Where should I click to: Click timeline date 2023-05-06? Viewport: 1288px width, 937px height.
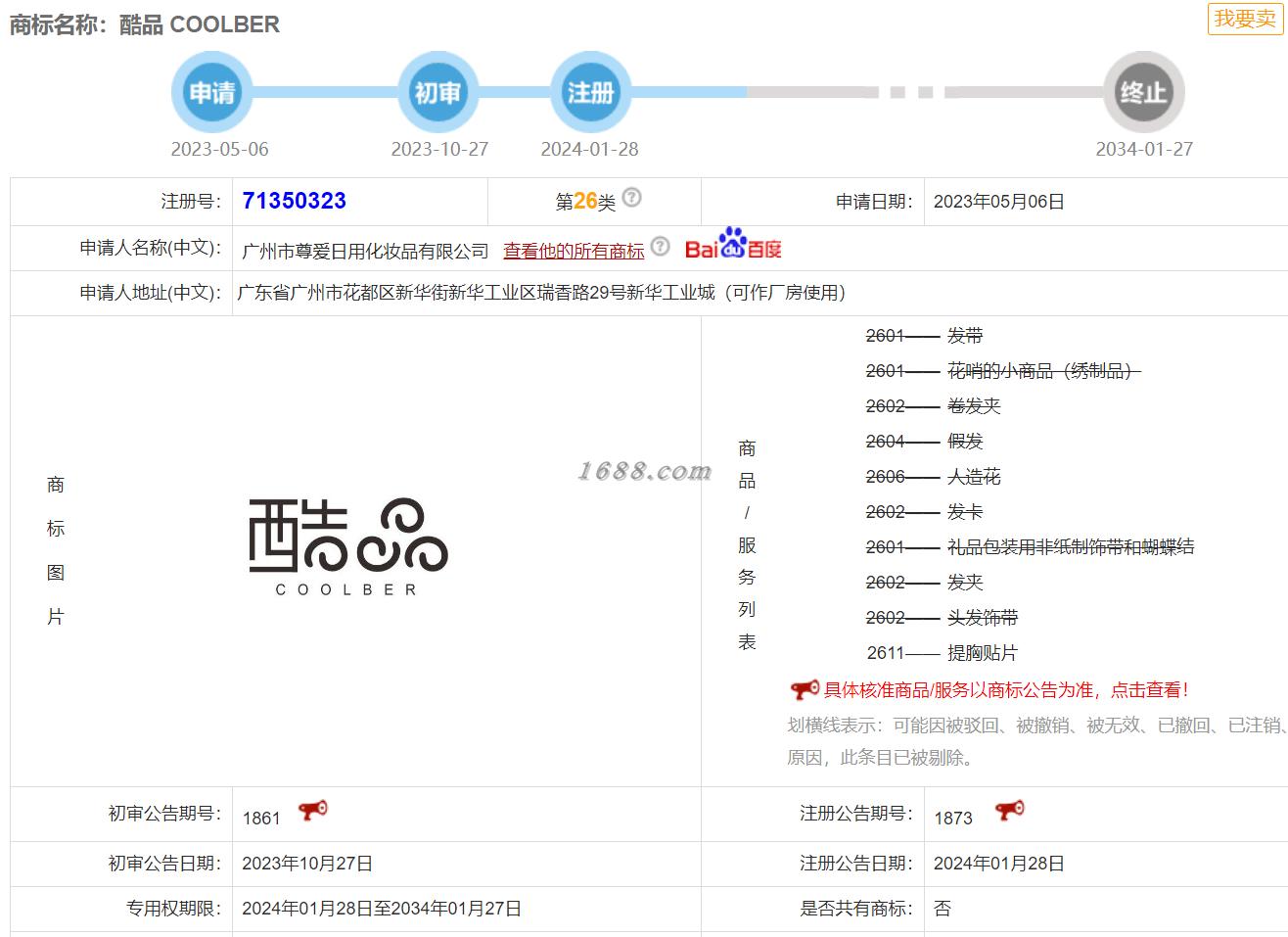219,149
